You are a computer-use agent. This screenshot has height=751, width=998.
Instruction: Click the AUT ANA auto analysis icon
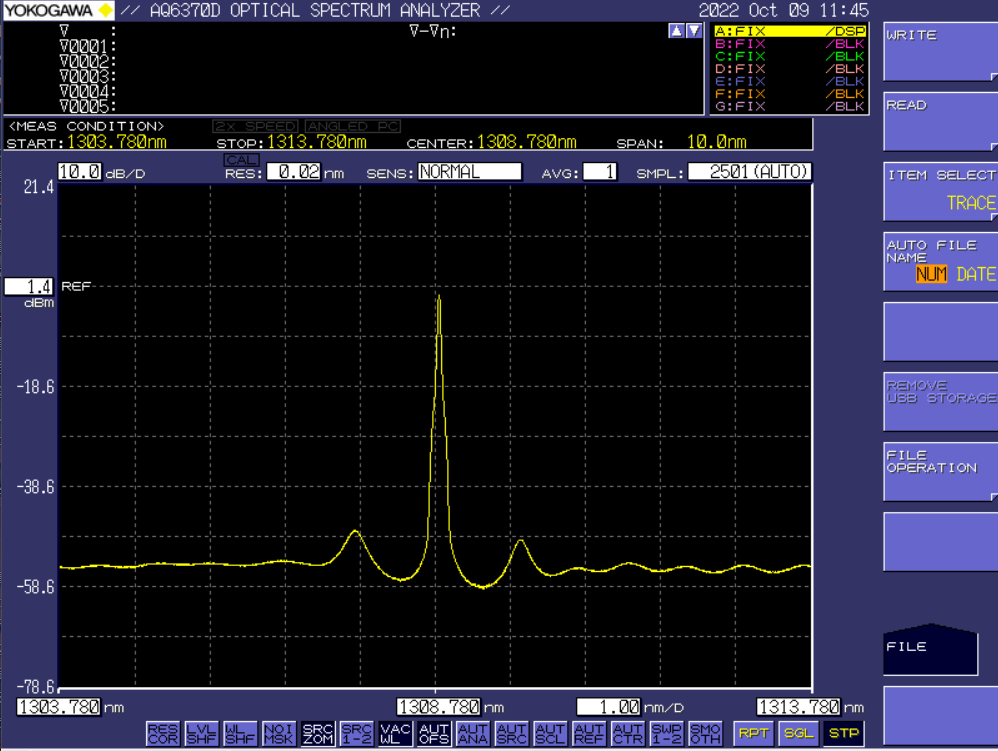coord(472,733)
